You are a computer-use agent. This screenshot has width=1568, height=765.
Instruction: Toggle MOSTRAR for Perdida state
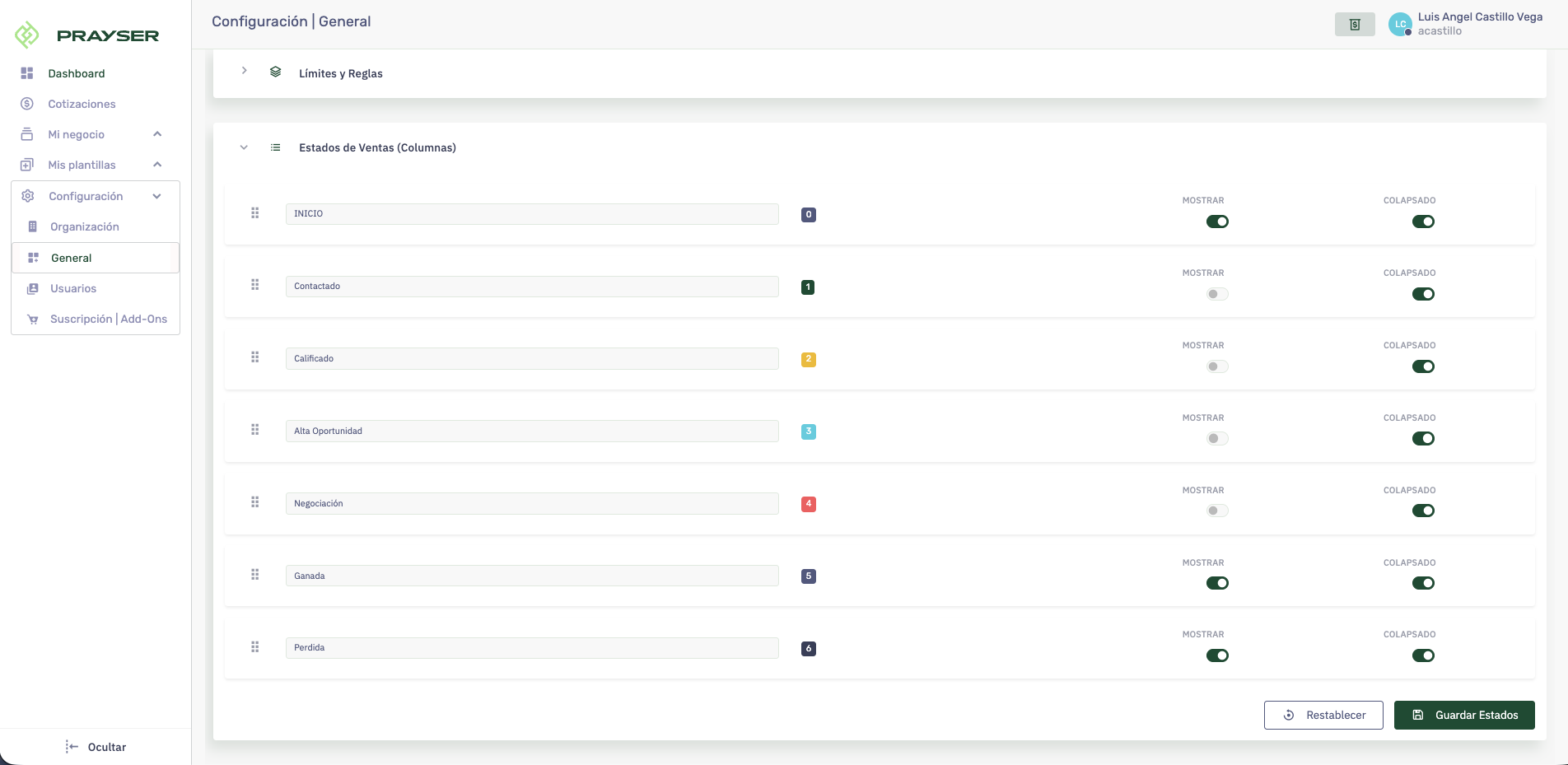click(x=1217, y=655)
